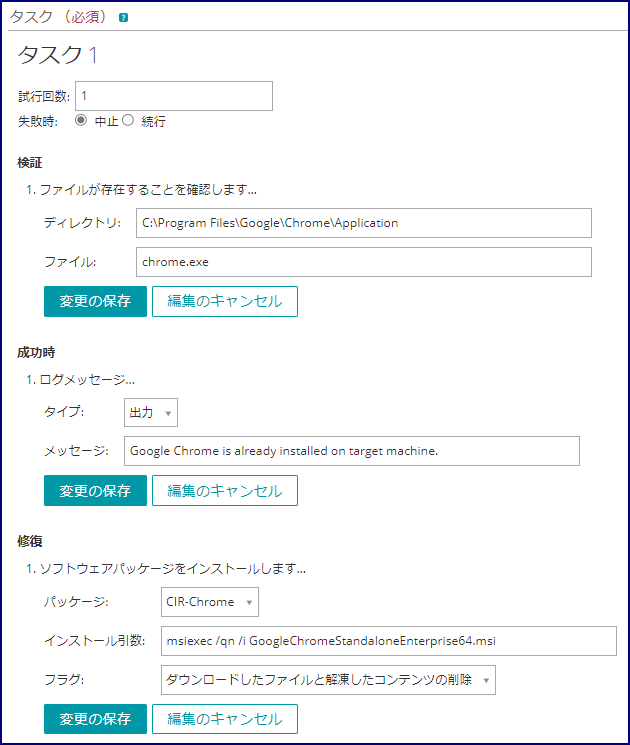Open the パッケージ dropdown showing CIR-Chrome
Image resolution: width=630 pixels, height=745 pixels.
[210, 602]
